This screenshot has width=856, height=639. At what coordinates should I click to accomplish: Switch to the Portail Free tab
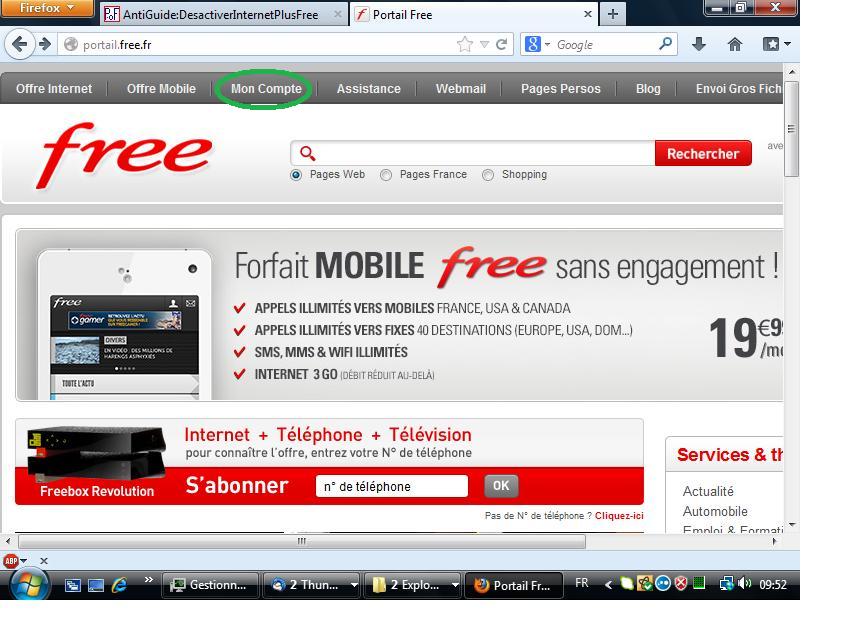point(472,15)
